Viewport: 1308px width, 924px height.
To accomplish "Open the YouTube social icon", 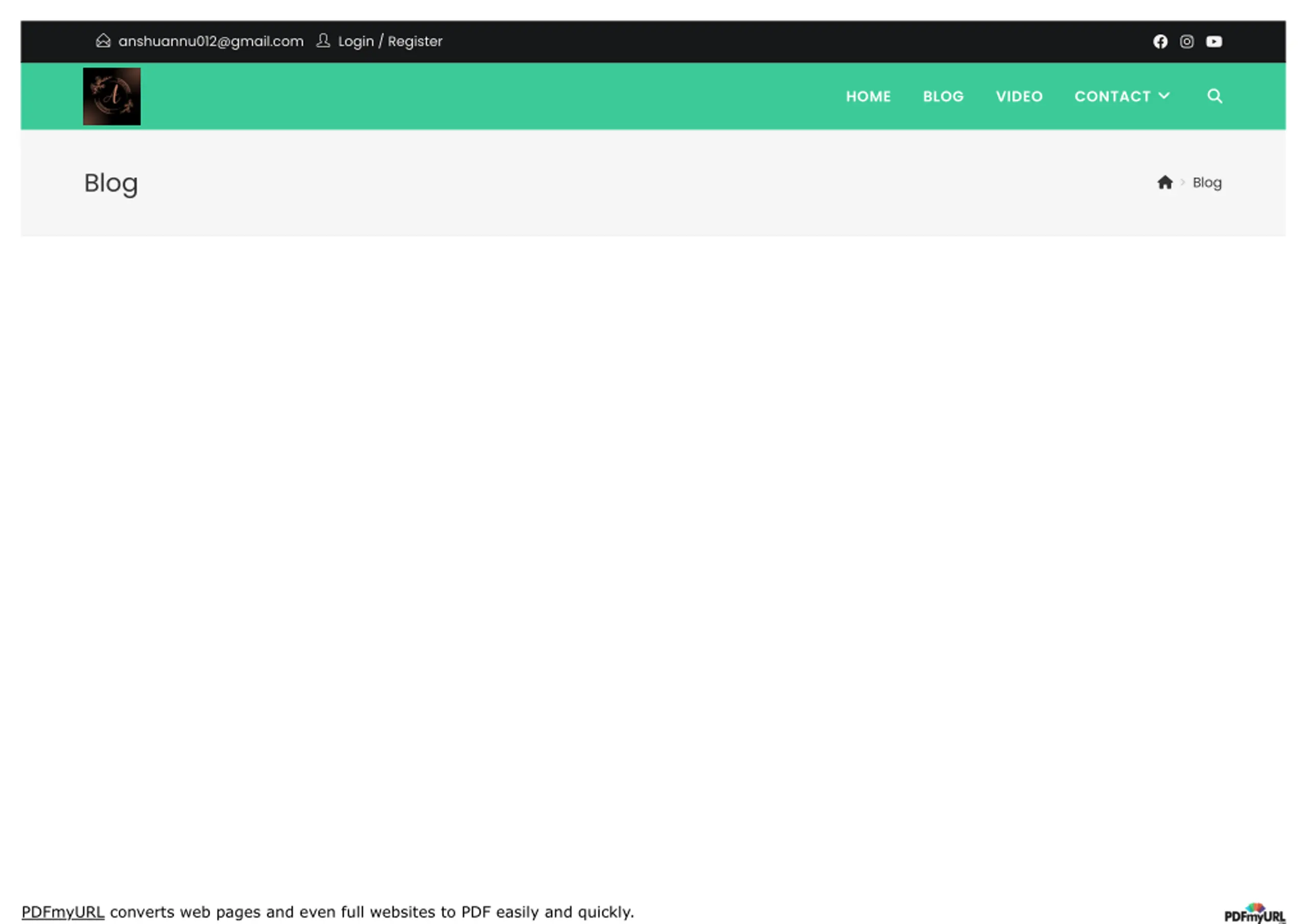I will click(1213, 41).
